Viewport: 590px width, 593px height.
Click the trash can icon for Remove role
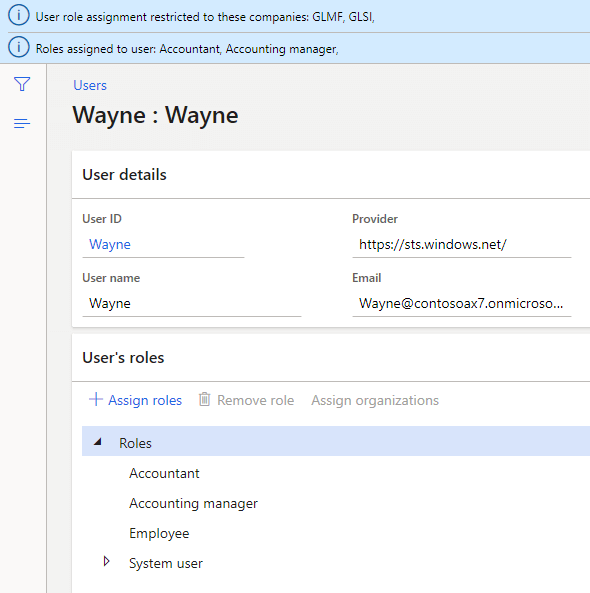[204, 399]
